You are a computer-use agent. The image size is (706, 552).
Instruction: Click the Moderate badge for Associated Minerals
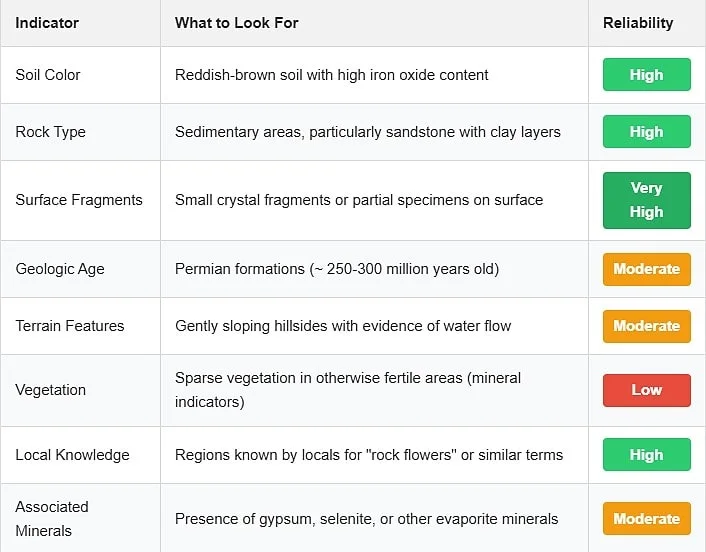tap(647, 518)
